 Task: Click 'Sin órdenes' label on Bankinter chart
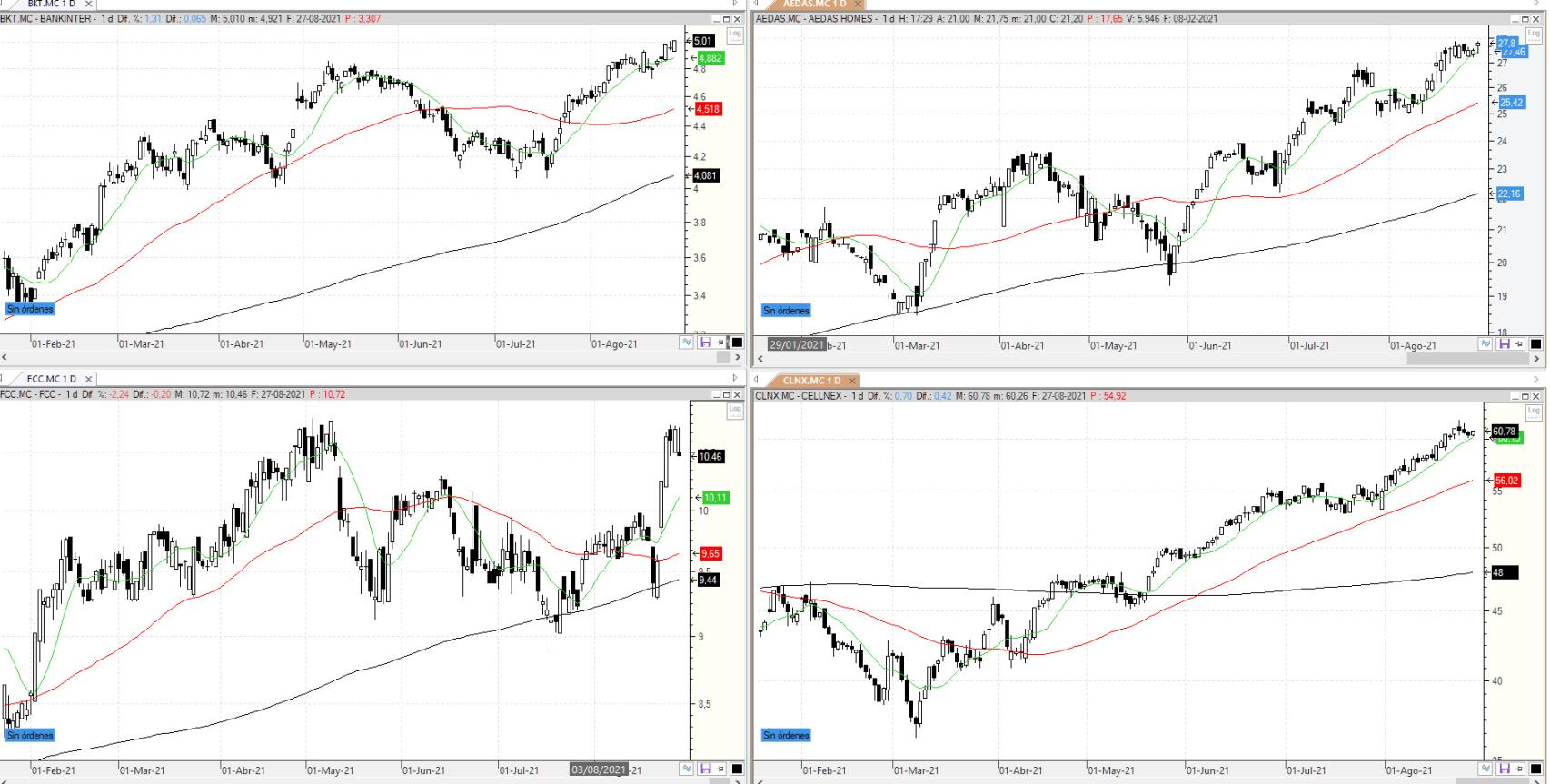pos(30,309)
